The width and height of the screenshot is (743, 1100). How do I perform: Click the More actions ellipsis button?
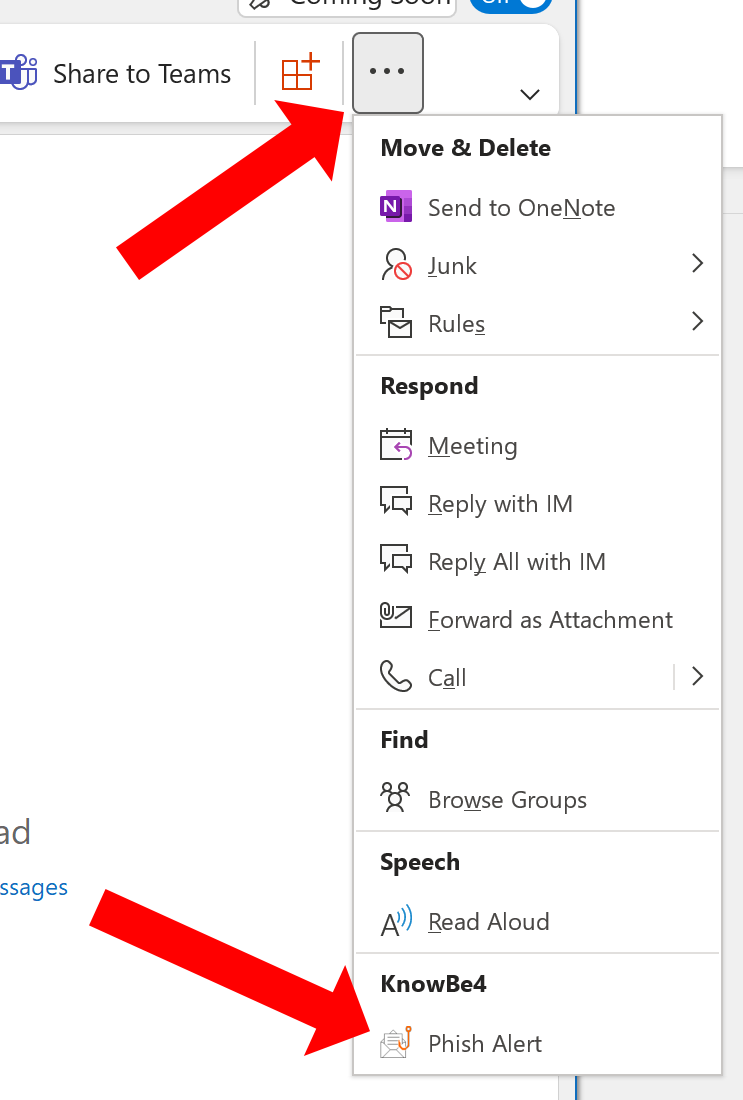coord(387,72)
